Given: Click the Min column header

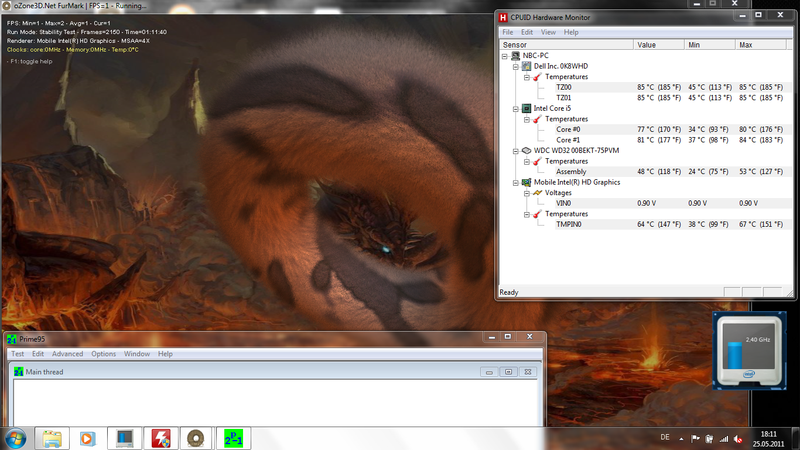Looking at the screenshot, I should 710,45.
